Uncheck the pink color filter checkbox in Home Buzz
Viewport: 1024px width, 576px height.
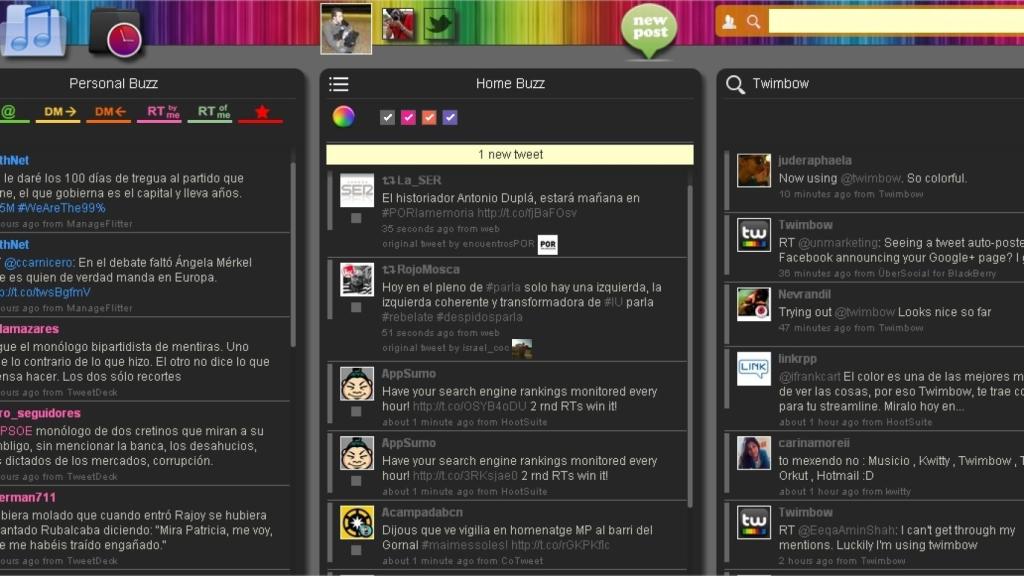pos(408,117)
